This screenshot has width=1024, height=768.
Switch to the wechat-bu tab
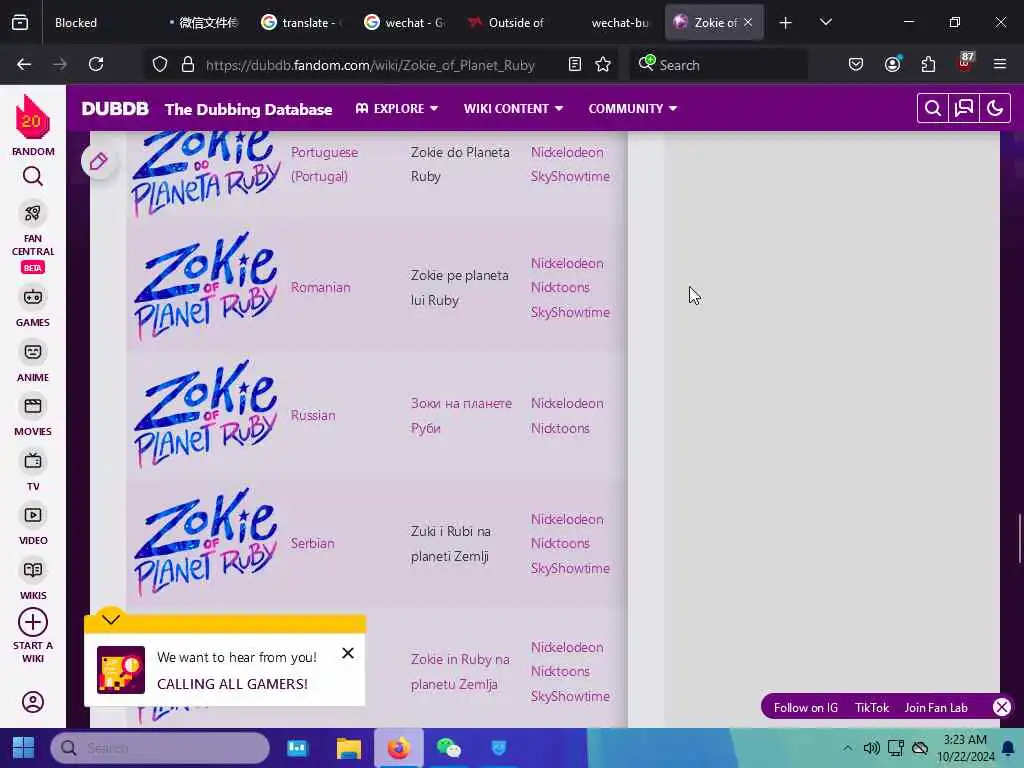pyautogui.click(x=613, y=23)
